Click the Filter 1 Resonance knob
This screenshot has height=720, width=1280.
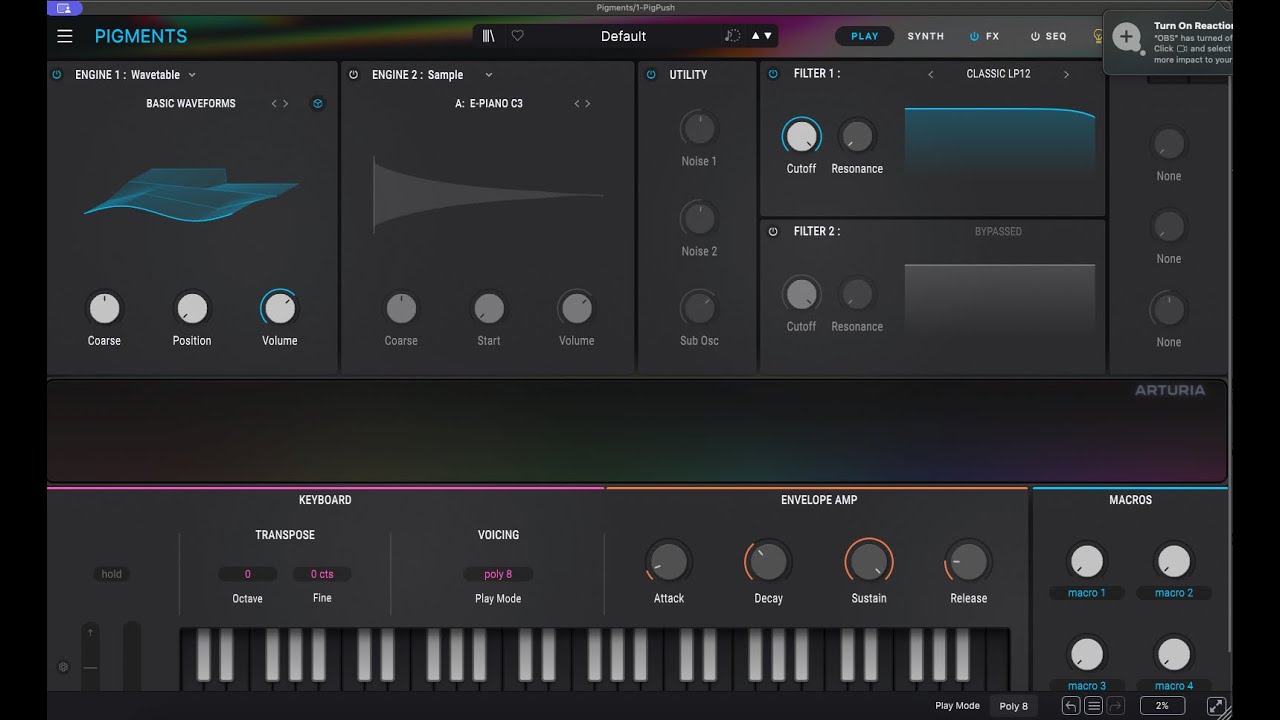[x=856, y=136]
